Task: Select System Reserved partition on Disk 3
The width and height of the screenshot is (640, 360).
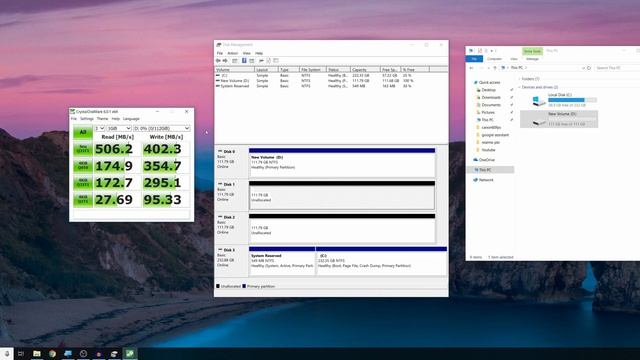Action: pos(282,261)
